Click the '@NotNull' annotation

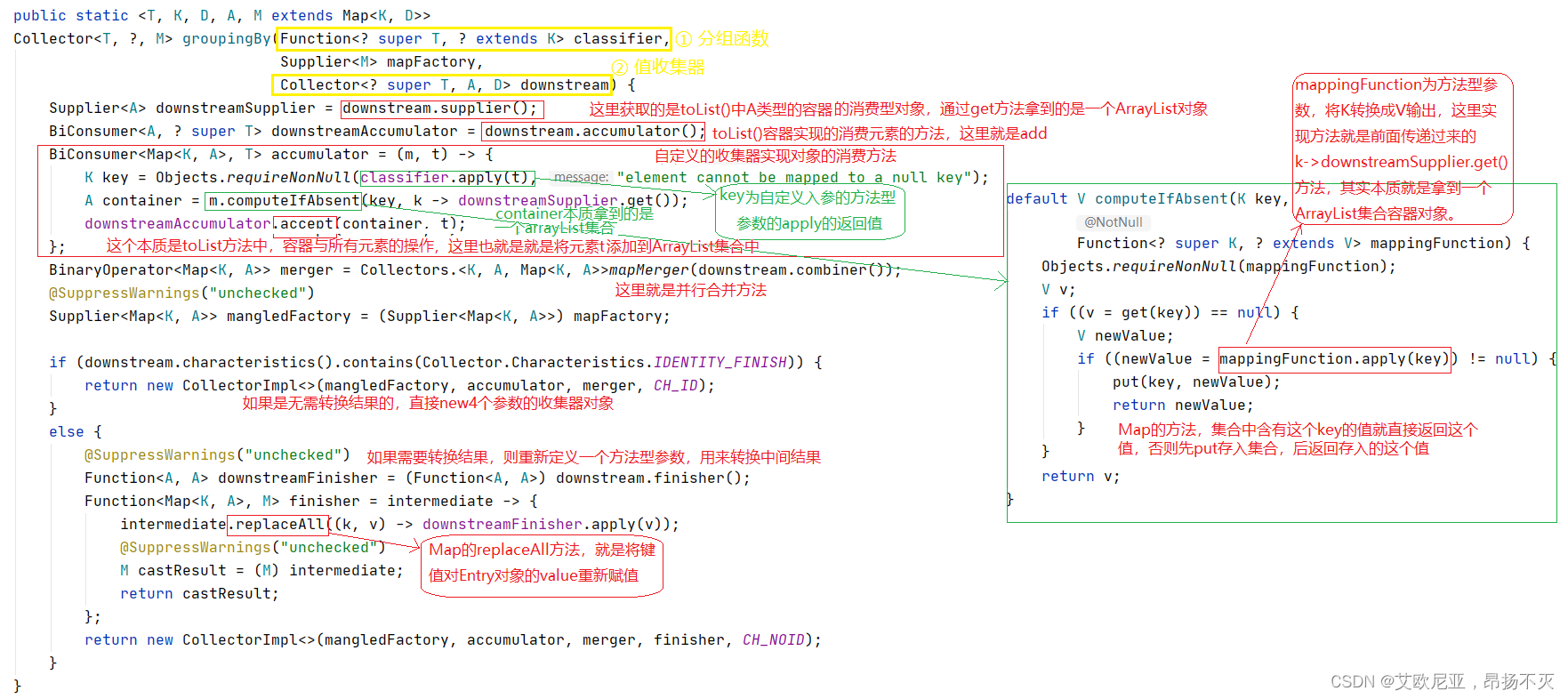(1114, 221)
